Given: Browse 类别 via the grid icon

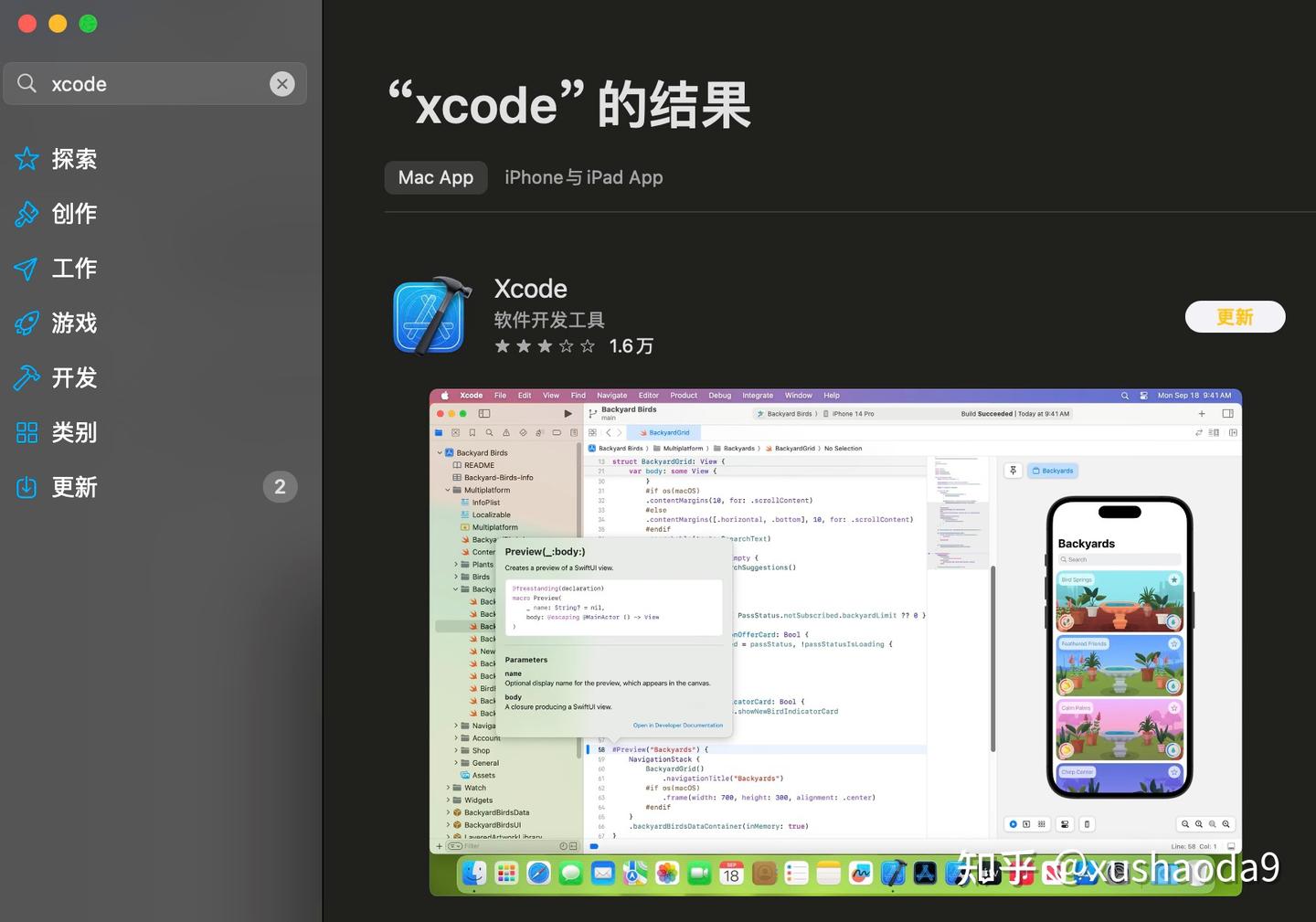Looking at the screenshot, I should [27, 433].
